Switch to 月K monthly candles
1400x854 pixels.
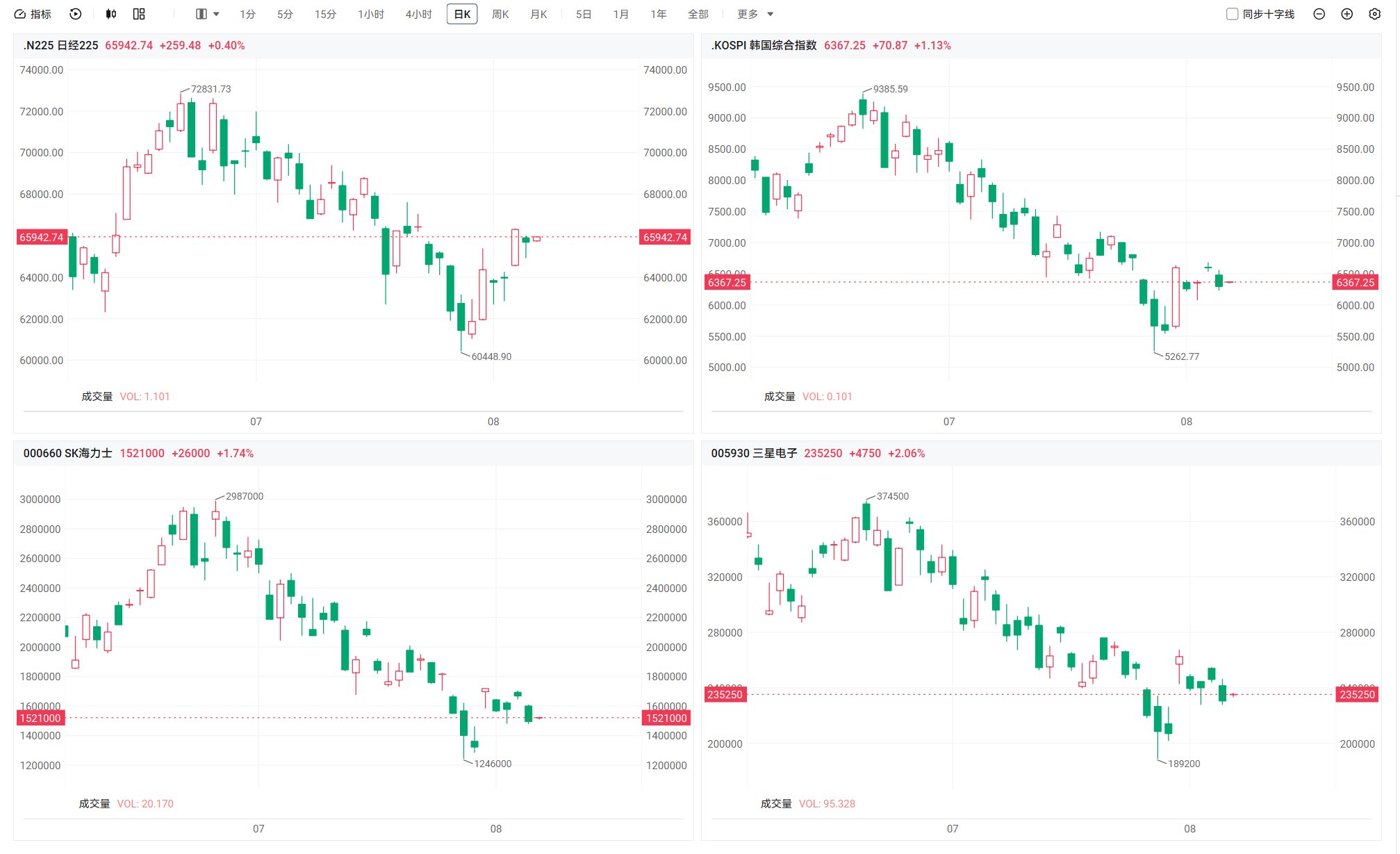[x=538, y=14]
